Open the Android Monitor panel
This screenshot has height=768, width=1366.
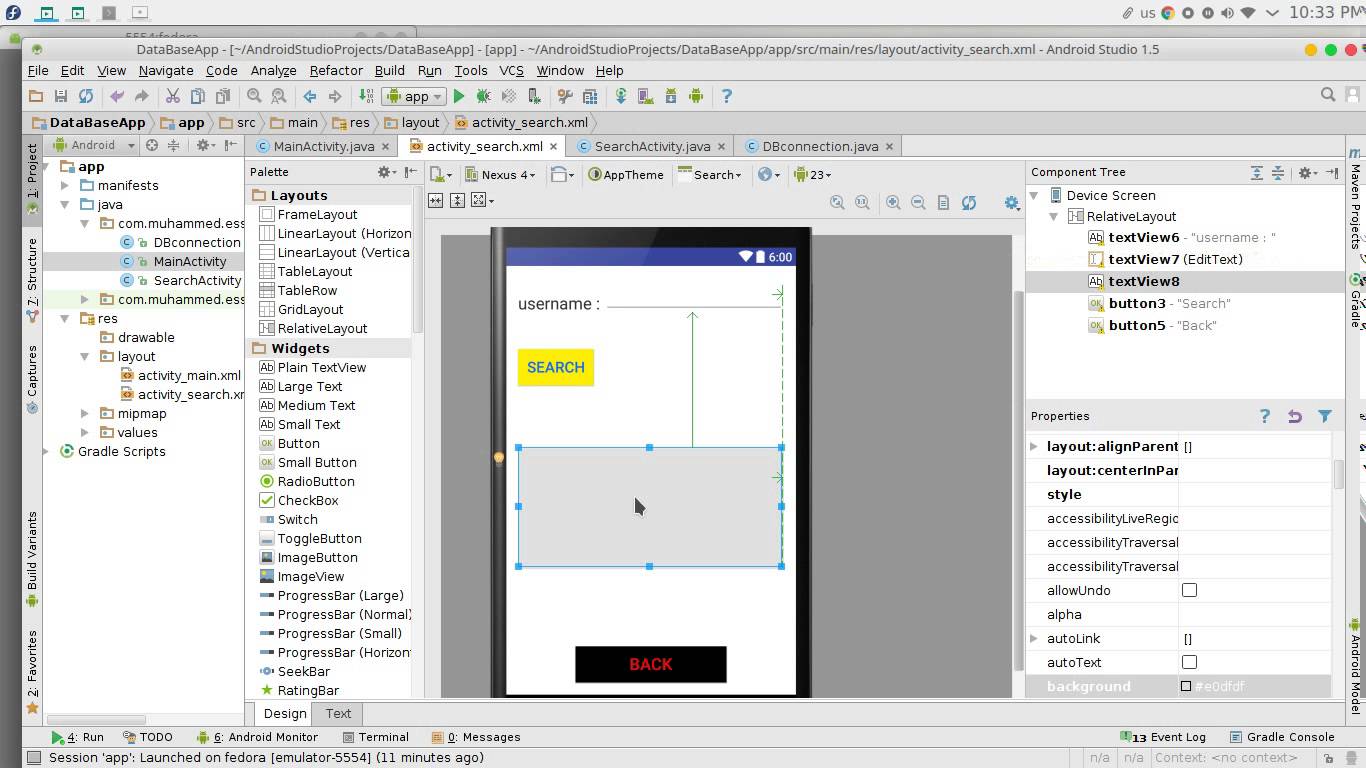[264, 737]
